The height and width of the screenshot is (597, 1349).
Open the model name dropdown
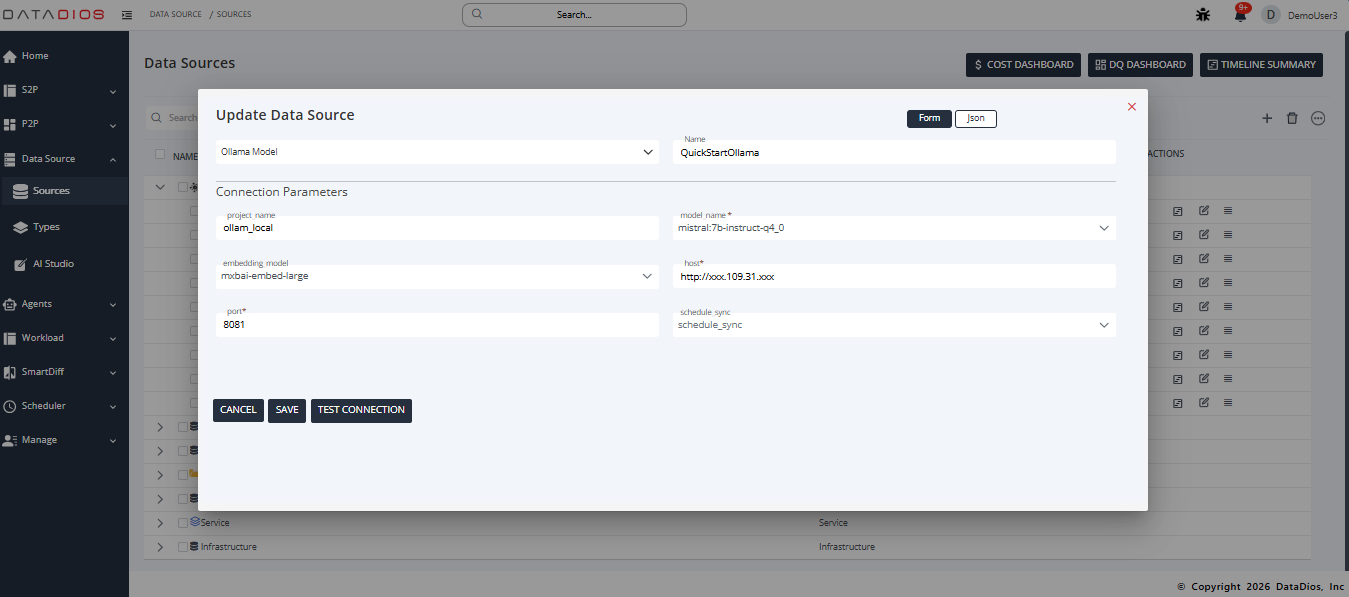(x=894, y=228)
